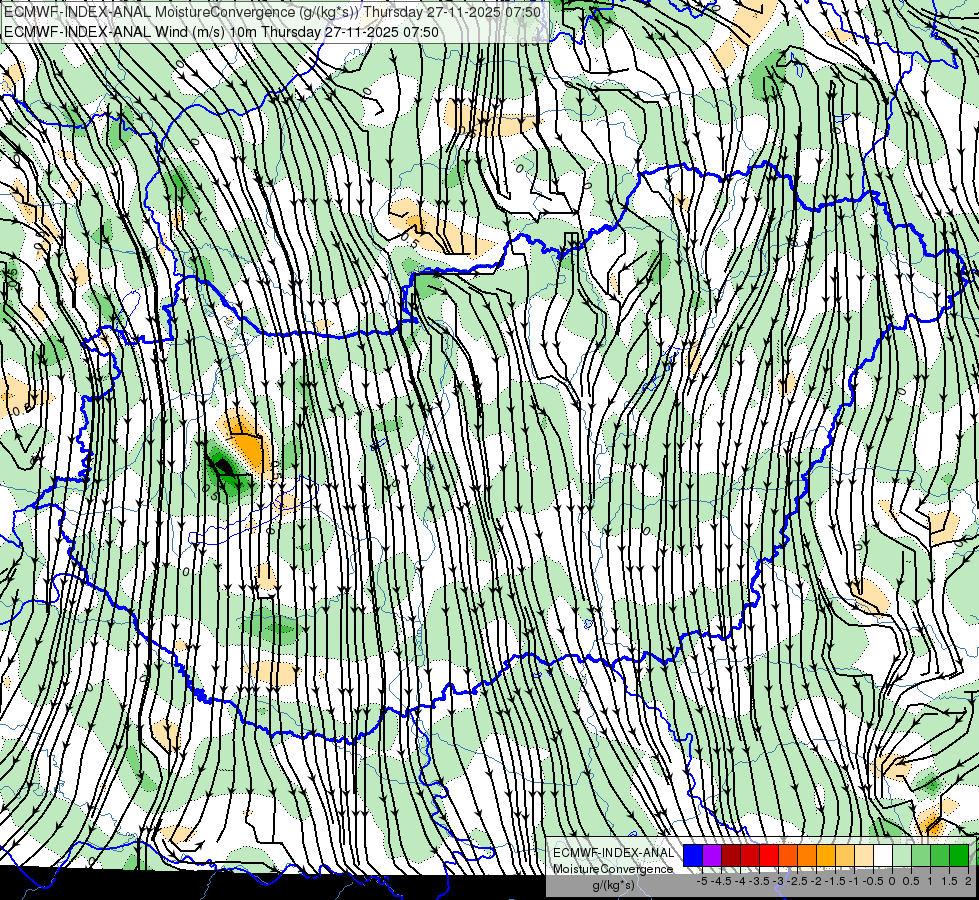
Task: Click the orange-red swatch between -3 and -2.5
Action: pos(788,856)
